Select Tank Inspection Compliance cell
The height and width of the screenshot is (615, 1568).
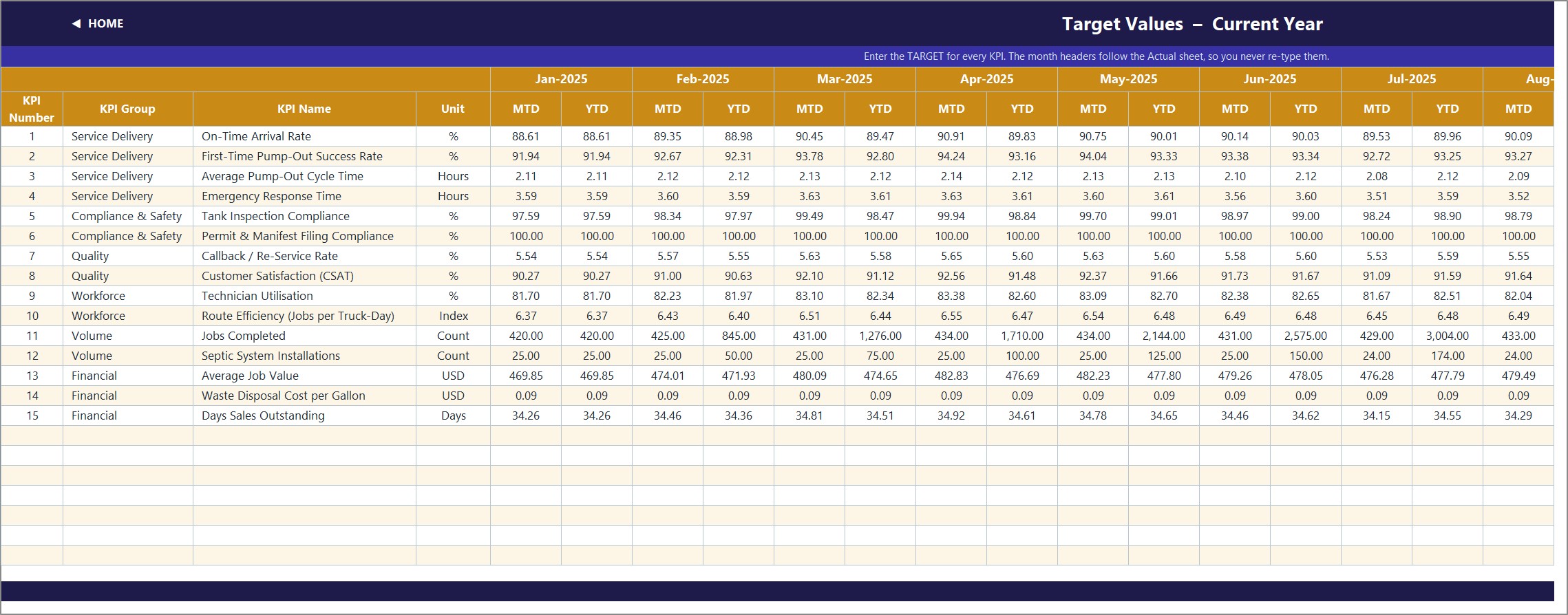click(304, 216)
